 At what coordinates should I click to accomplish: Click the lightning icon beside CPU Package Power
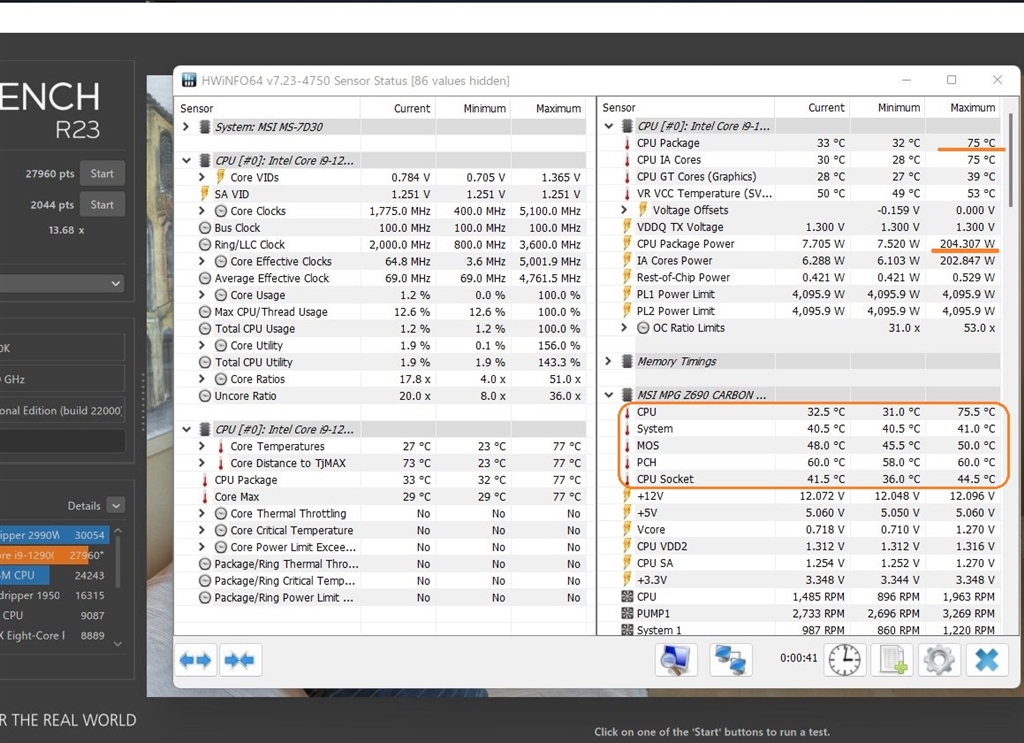coord(627,244)
